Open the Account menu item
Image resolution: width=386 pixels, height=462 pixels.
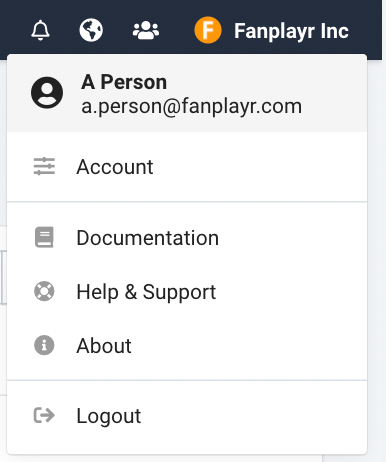[x=187, y=166]
